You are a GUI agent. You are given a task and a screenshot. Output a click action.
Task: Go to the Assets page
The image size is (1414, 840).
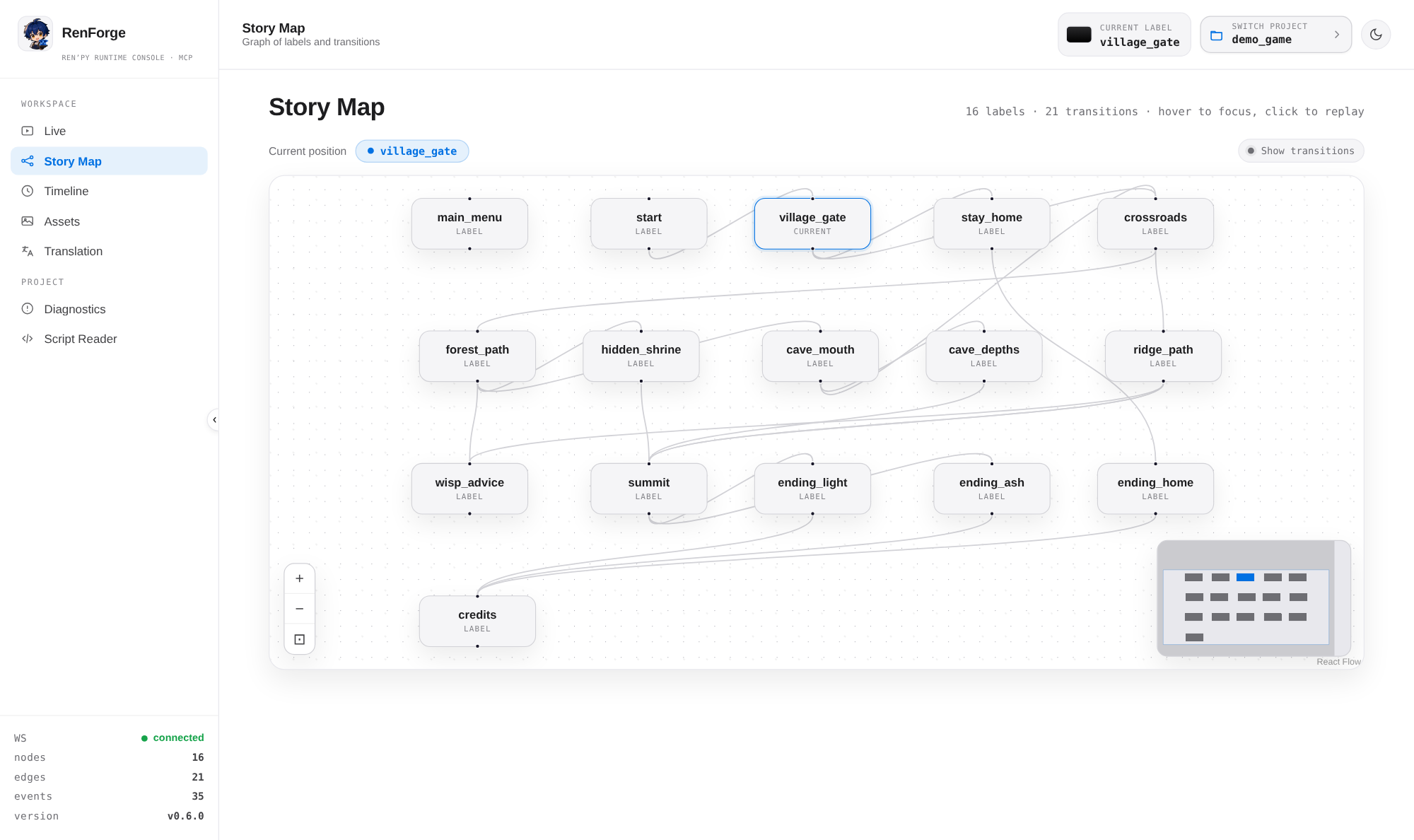pyautogui.click(x=109, y=221)
